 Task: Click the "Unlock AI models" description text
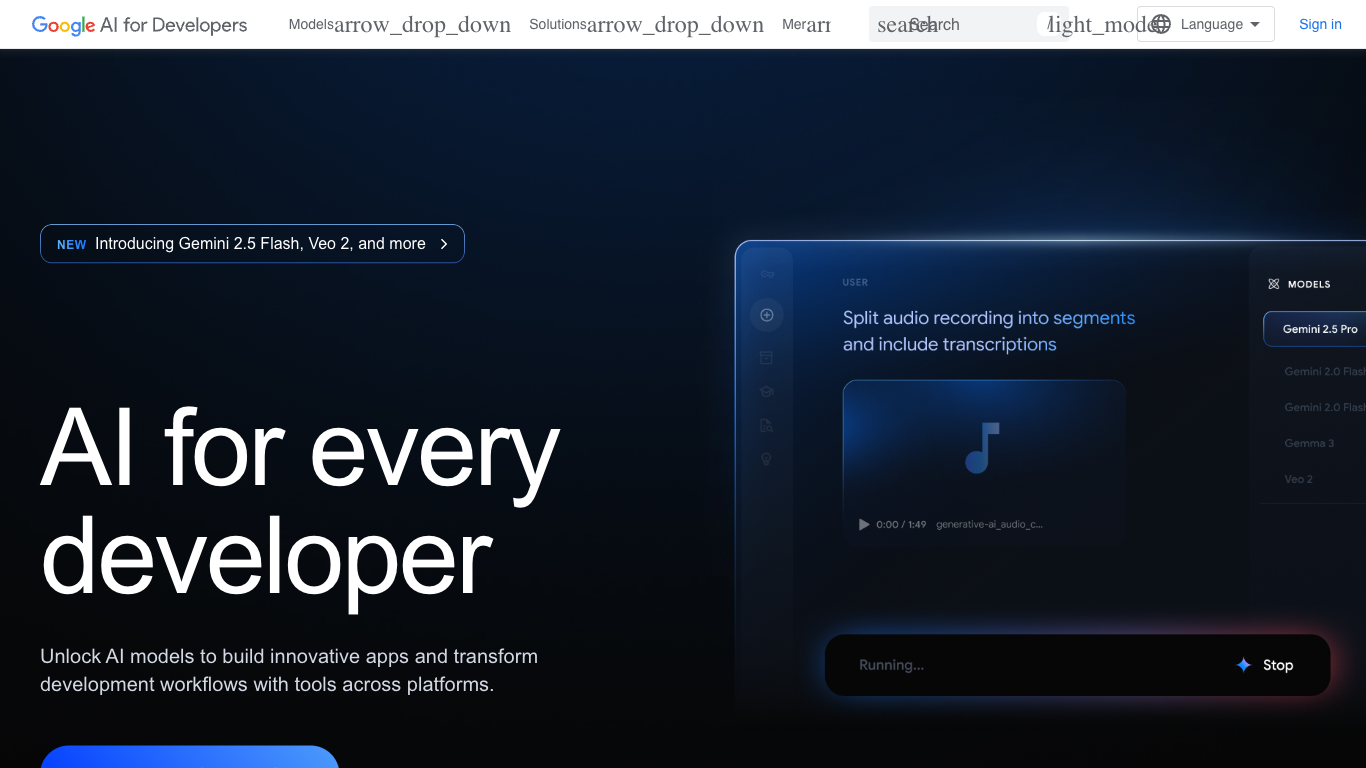tap(289, 671)
